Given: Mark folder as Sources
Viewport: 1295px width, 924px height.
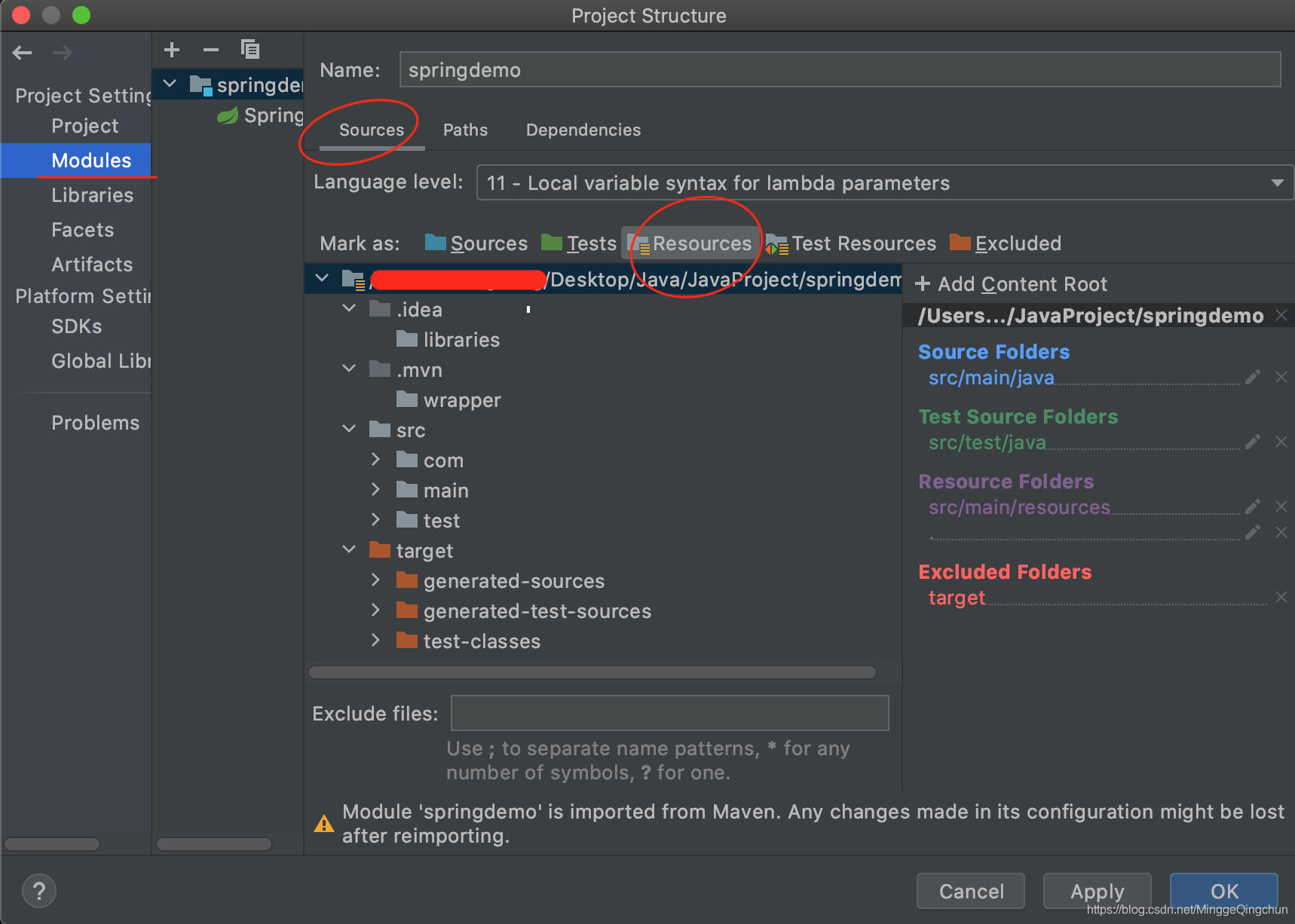Looking at the screenshot, I should click(476, 243).
